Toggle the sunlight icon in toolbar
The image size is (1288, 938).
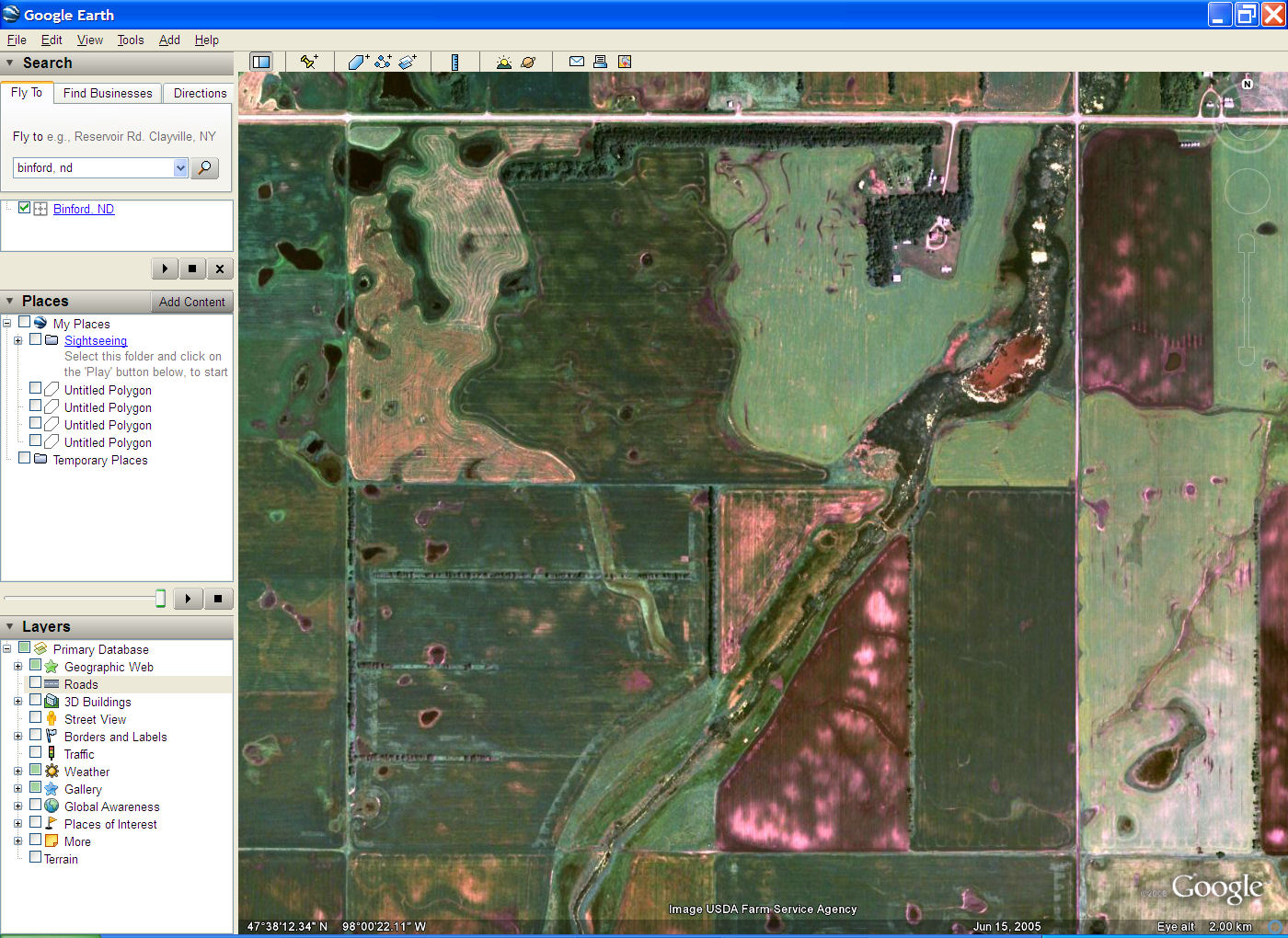pos(503,62)
